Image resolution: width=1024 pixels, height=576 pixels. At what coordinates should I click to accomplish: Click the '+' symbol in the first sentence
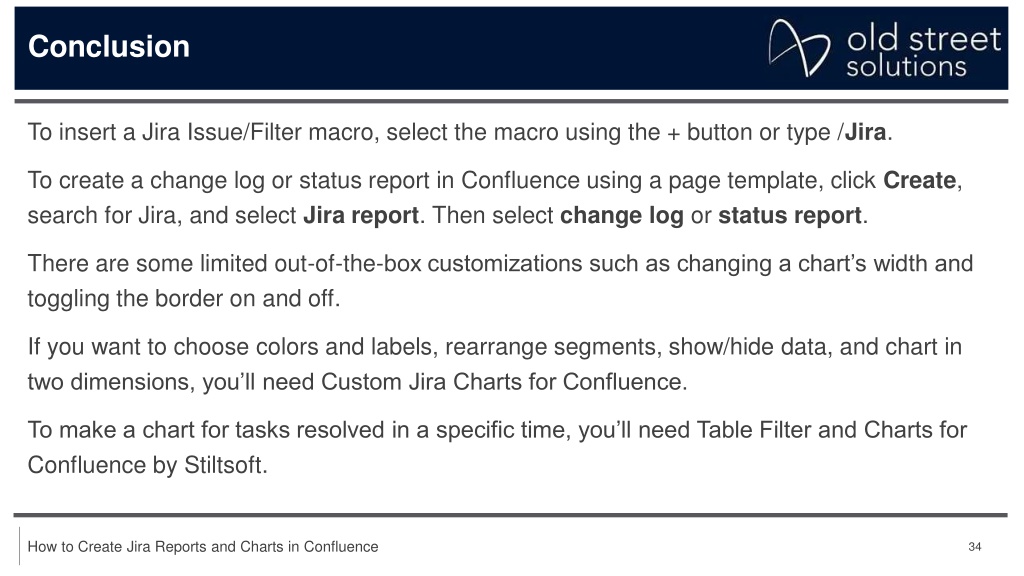(x=673, y=133)
